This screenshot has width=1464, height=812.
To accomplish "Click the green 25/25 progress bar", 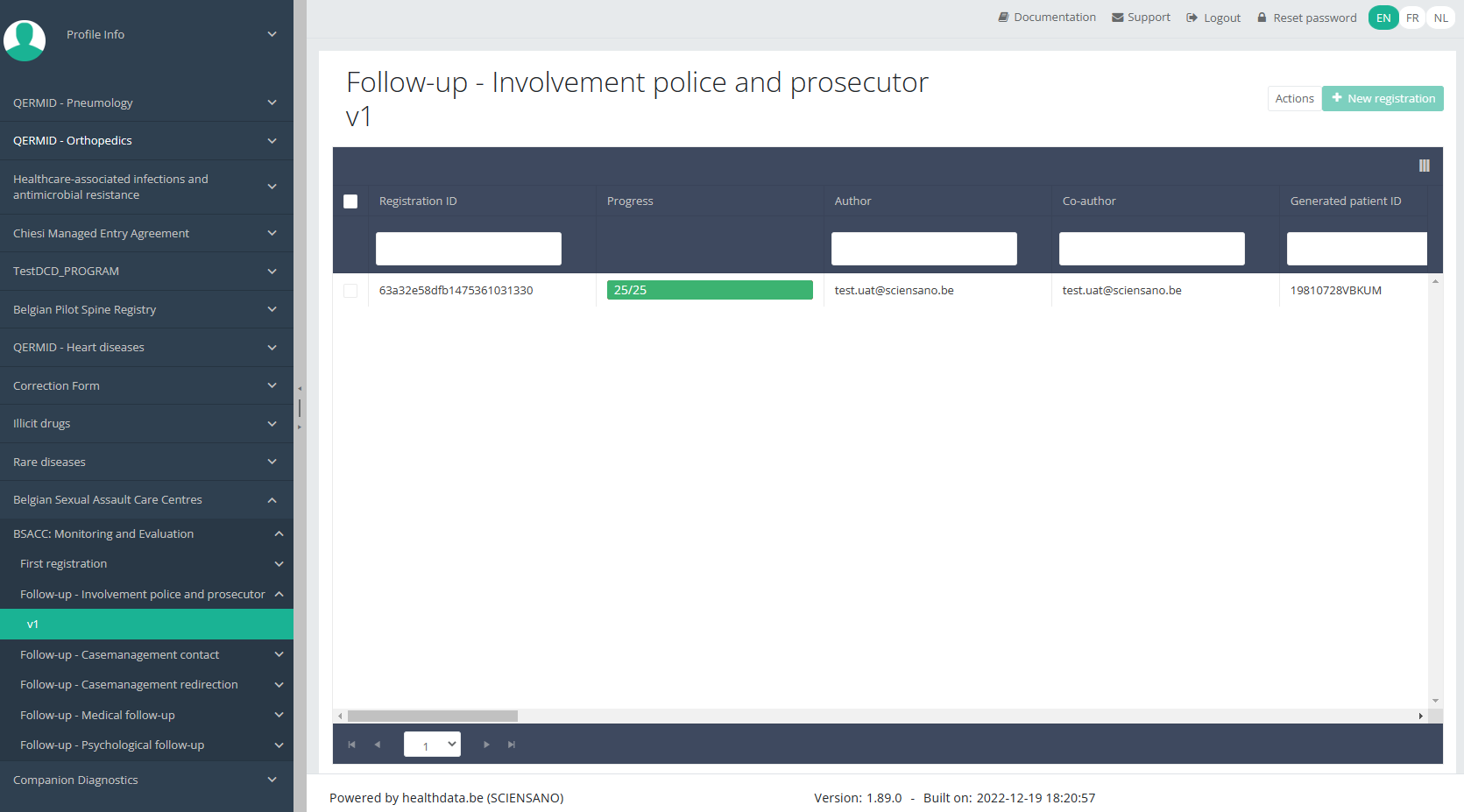I will (x=710, y=290).
